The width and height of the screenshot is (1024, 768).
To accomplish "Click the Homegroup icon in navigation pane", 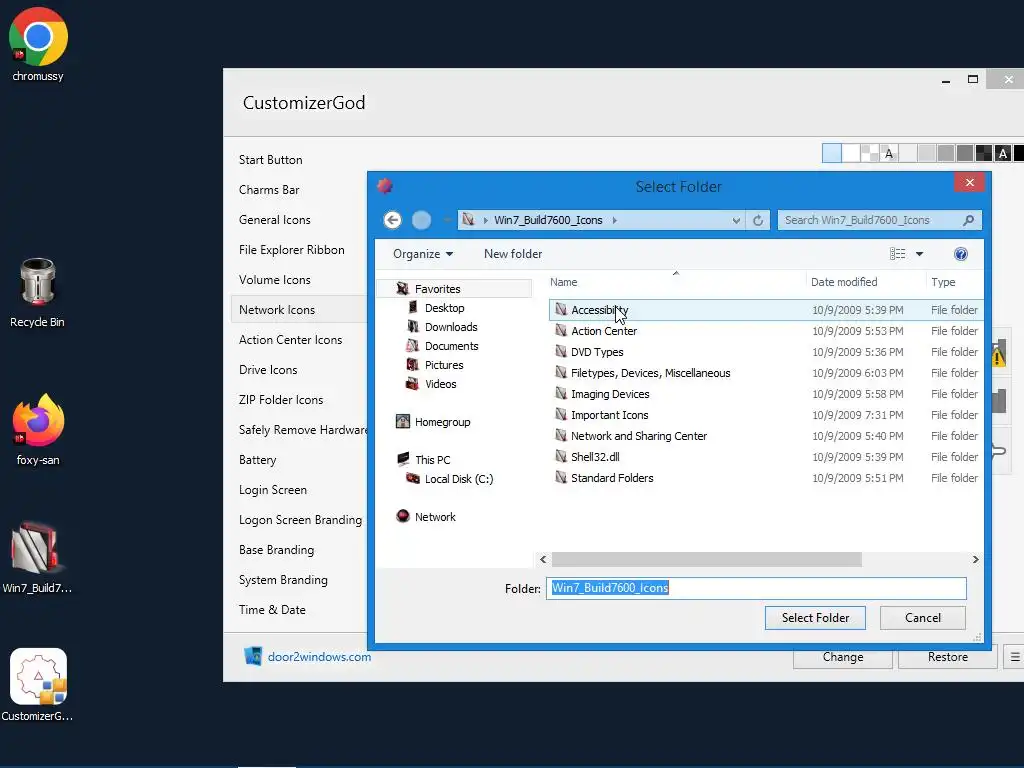I will tap(403, 422).
